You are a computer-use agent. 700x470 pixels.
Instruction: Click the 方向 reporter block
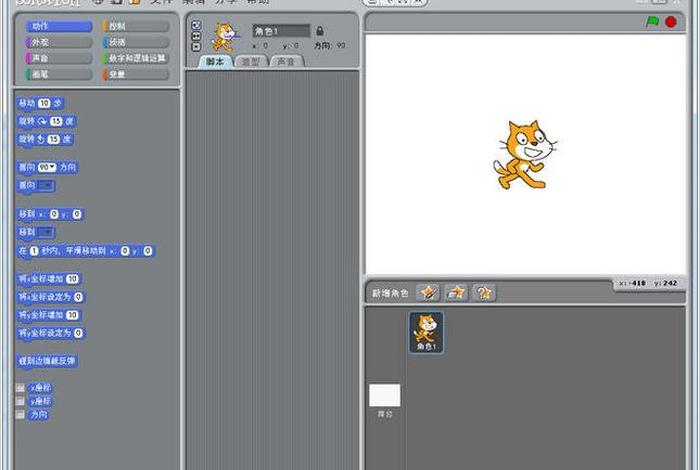pyautogui.click(x=38, y=415)
